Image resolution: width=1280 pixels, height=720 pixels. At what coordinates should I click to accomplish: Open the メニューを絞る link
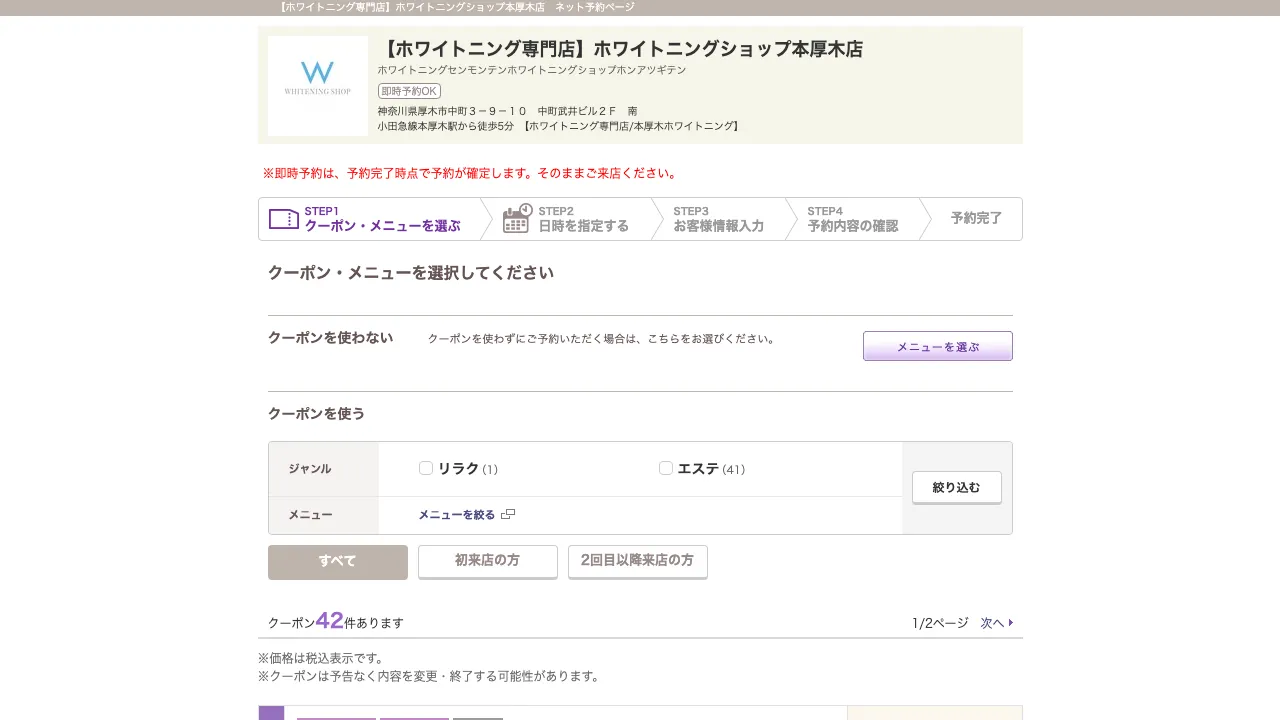pyautogui.click(x=456, y=514)
